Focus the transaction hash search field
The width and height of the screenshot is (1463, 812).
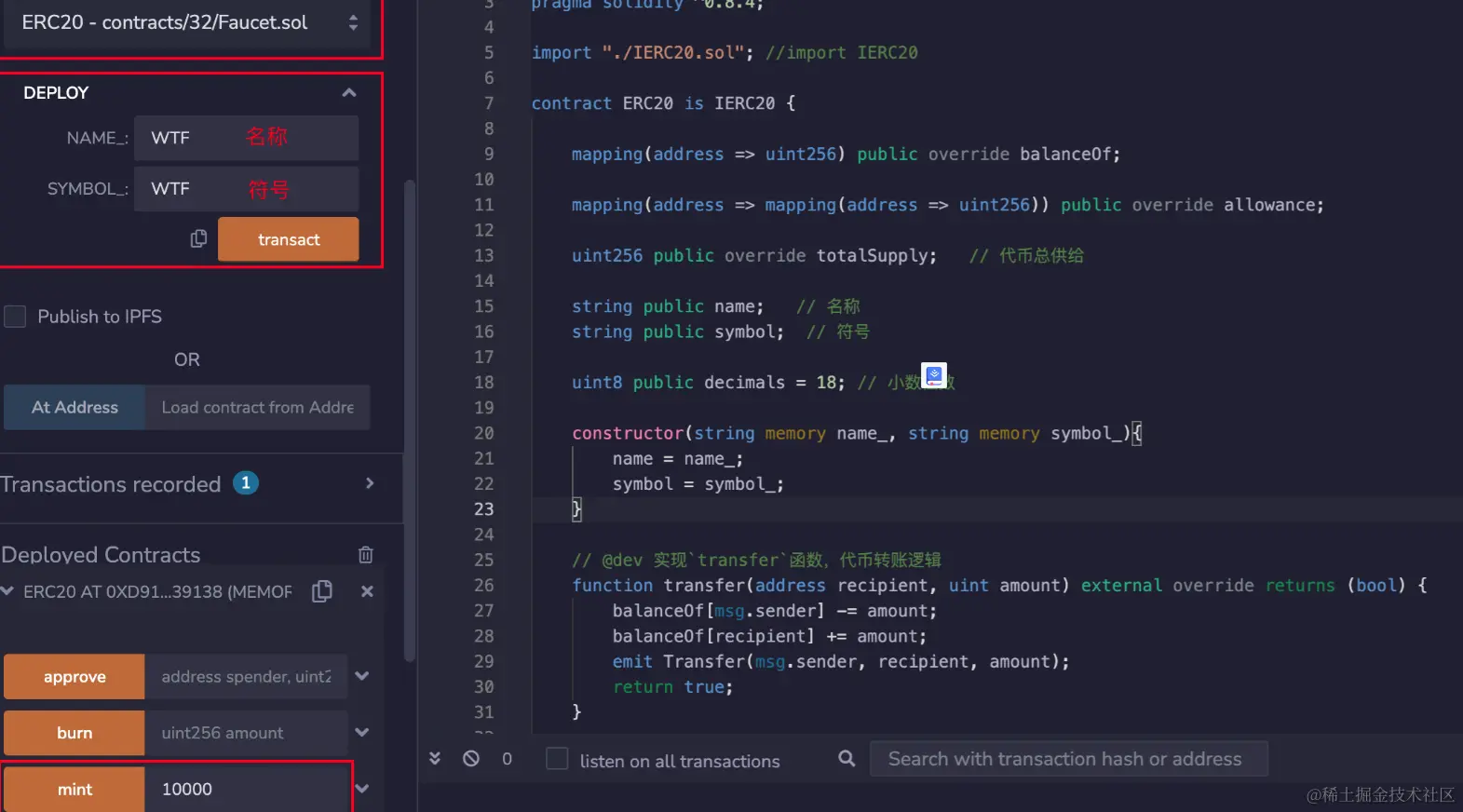click(x=1068, y=759)
